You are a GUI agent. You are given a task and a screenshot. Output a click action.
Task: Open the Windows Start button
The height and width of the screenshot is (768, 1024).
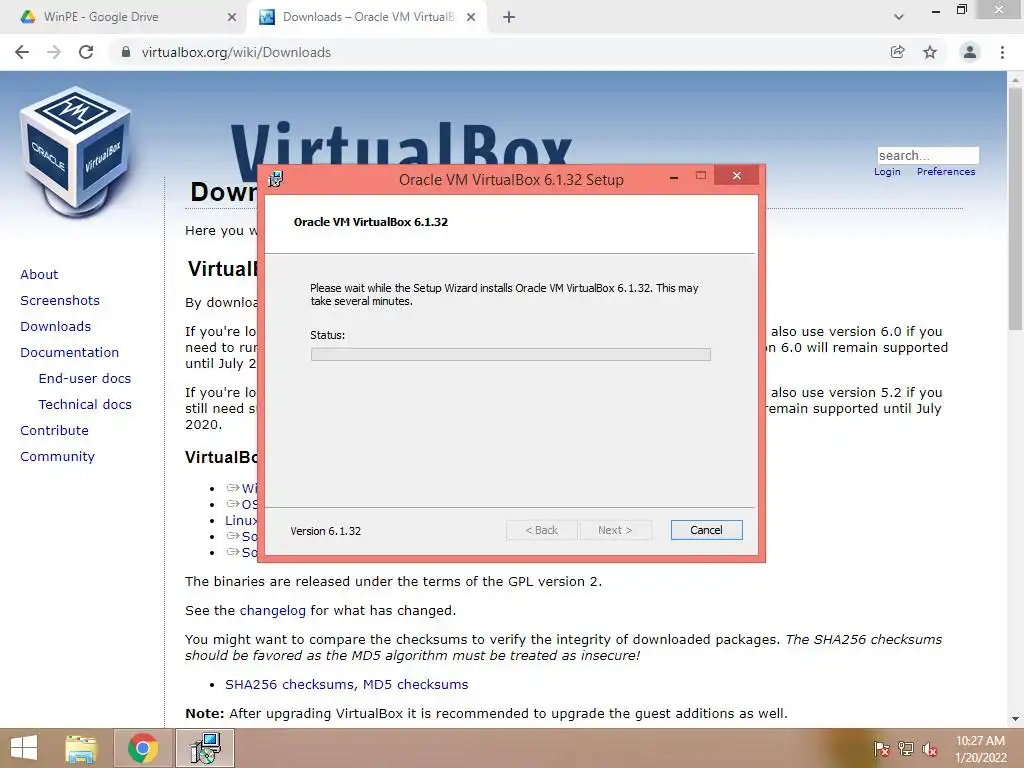(x=24, y=748)
